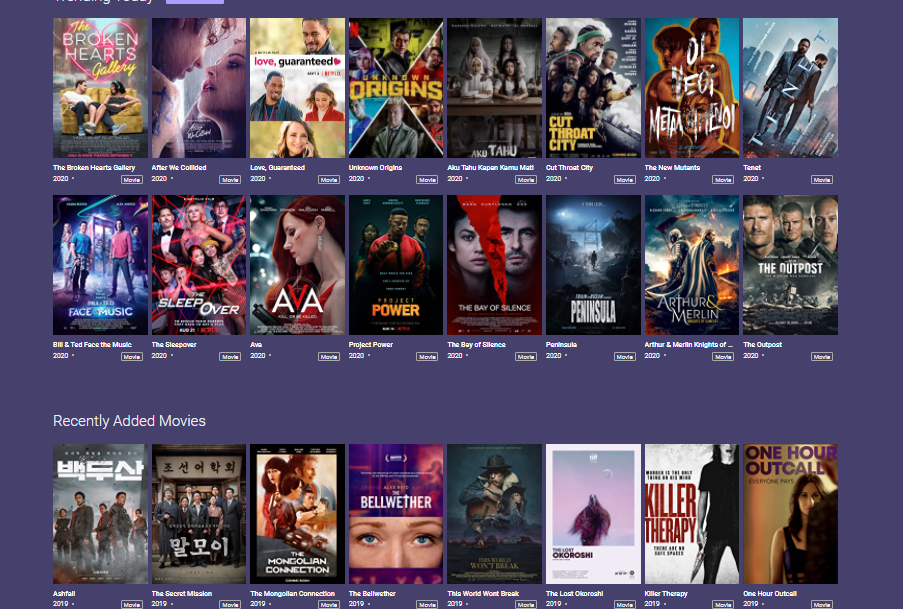Click Peninsula title link
Image resolution: width=903 pixels, height=609 pixels.
click(561, 345)
